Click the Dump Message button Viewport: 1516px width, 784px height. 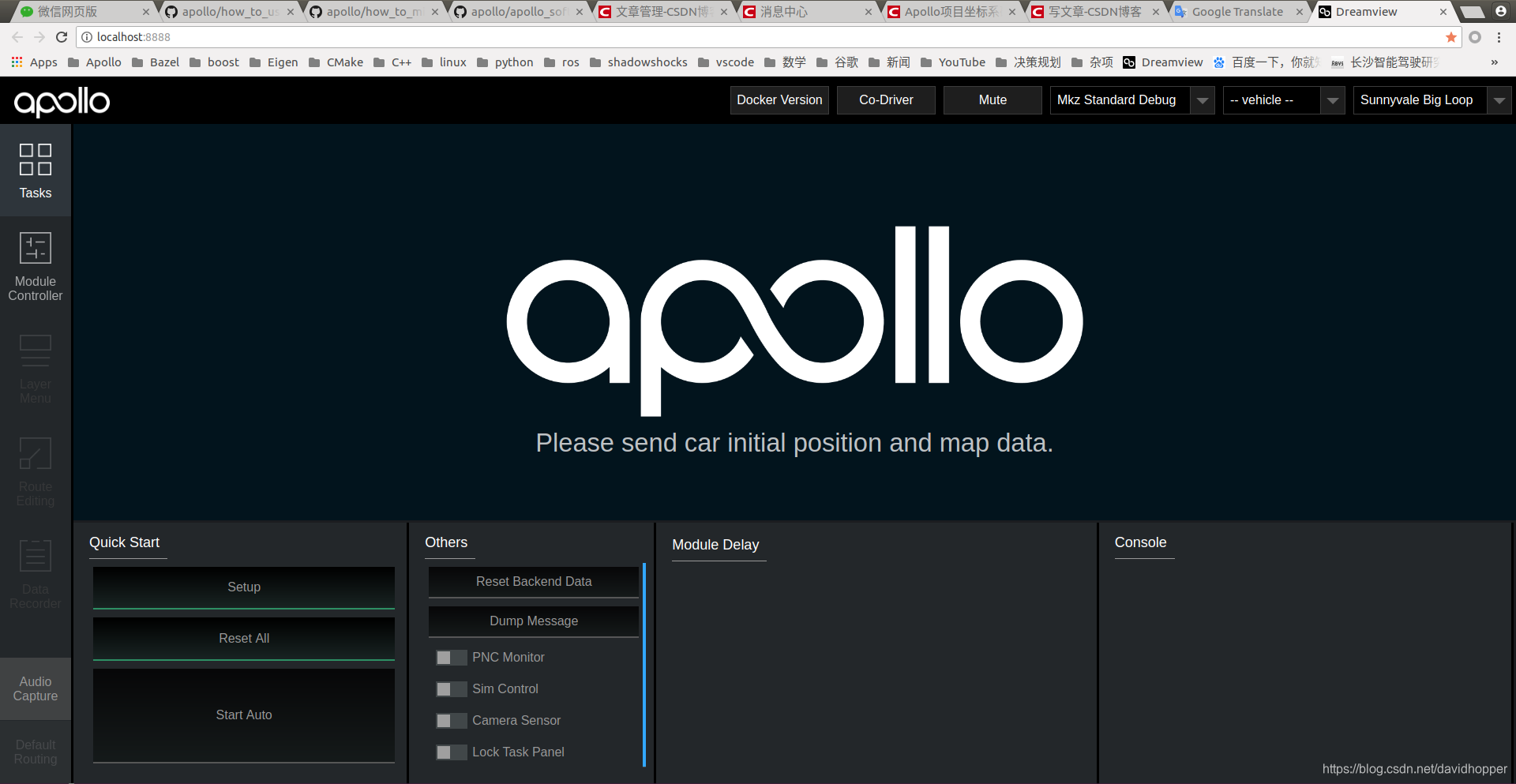click(534, 621)
